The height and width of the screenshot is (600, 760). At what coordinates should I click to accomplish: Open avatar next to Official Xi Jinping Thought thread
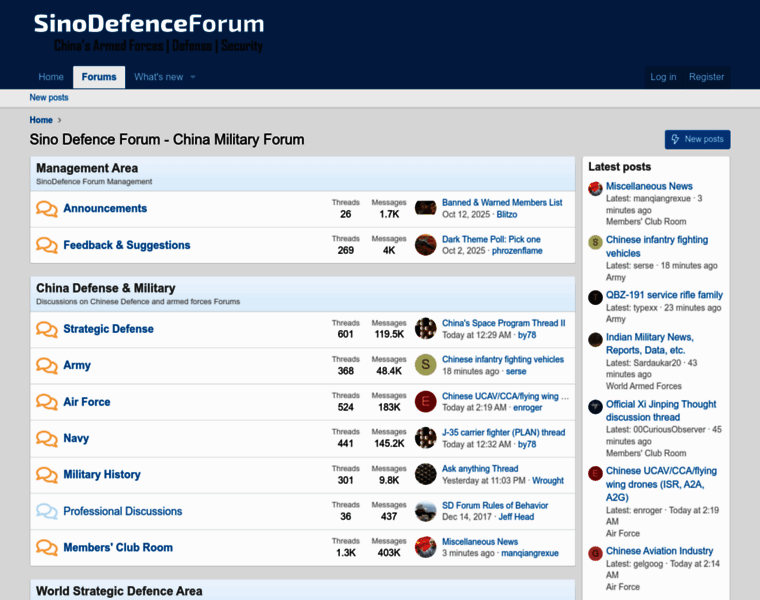[595, 407]
